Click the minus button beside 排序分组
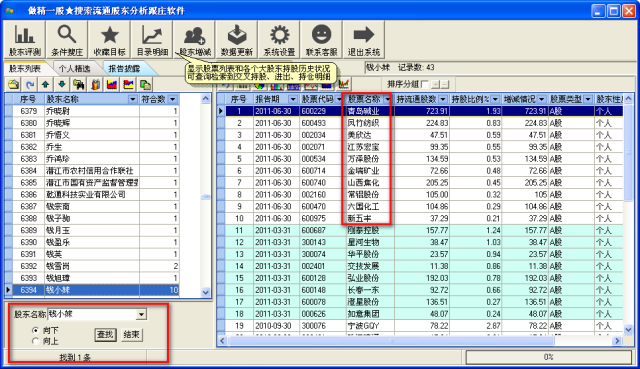 445,84
